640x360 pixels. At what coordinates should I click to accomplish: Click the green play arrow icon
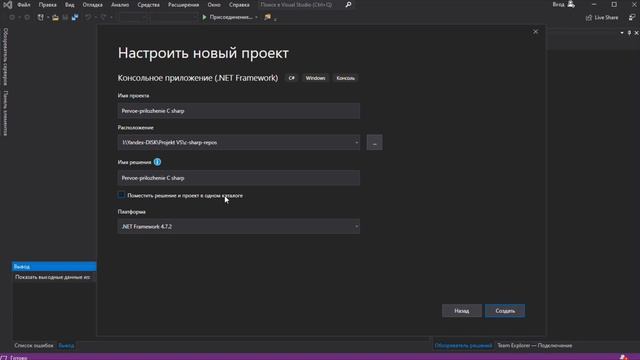coord(204,17)
